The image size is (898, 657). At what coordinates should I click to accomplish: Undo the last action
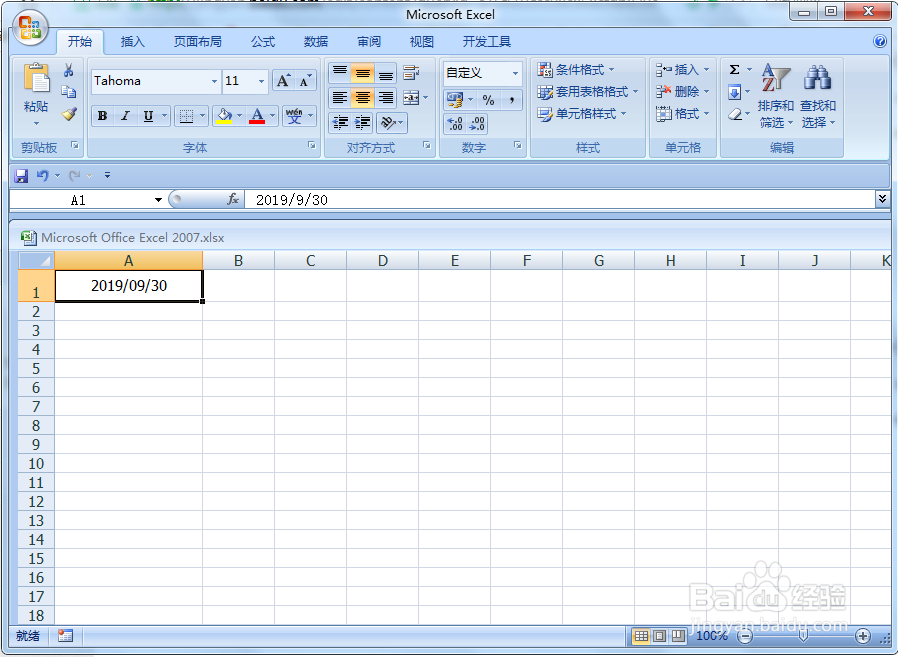(42, 175)
